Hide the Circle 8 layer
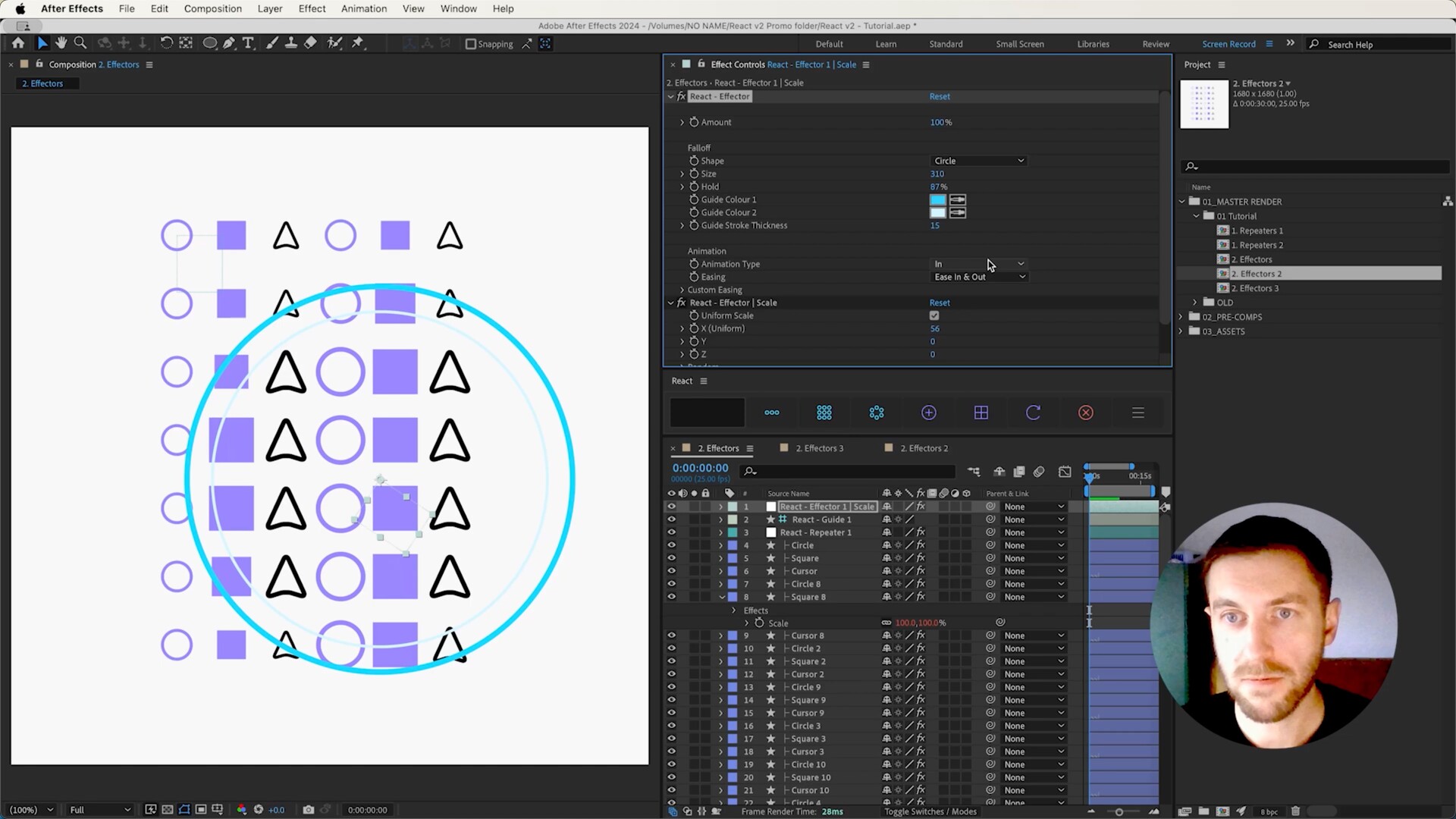Image resolution: width=1456 pixels, height=819 pixels. click(671, 584)
